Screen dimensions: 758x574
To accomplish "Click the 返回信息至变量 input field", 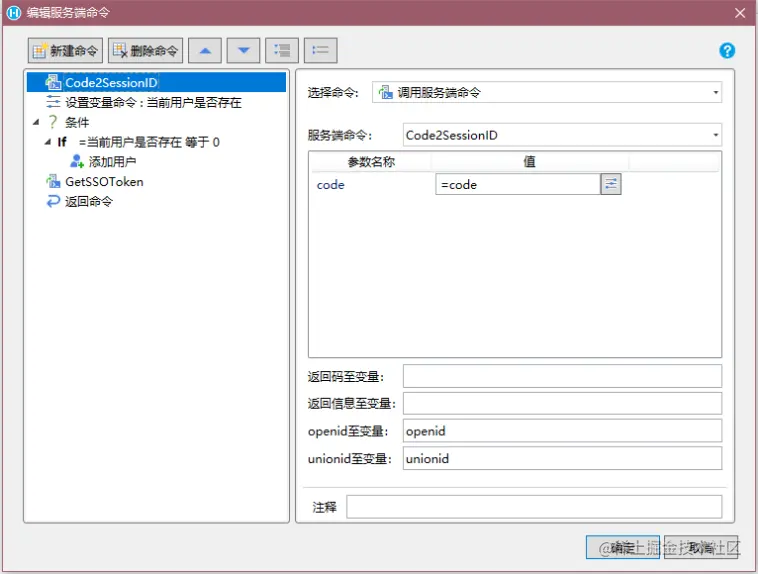I will pos(562,403).
